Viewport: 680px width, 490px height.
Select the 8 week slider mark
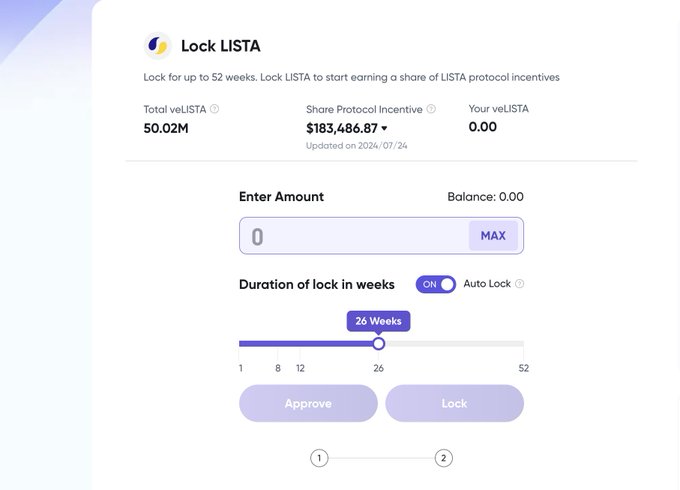[278, 344]
